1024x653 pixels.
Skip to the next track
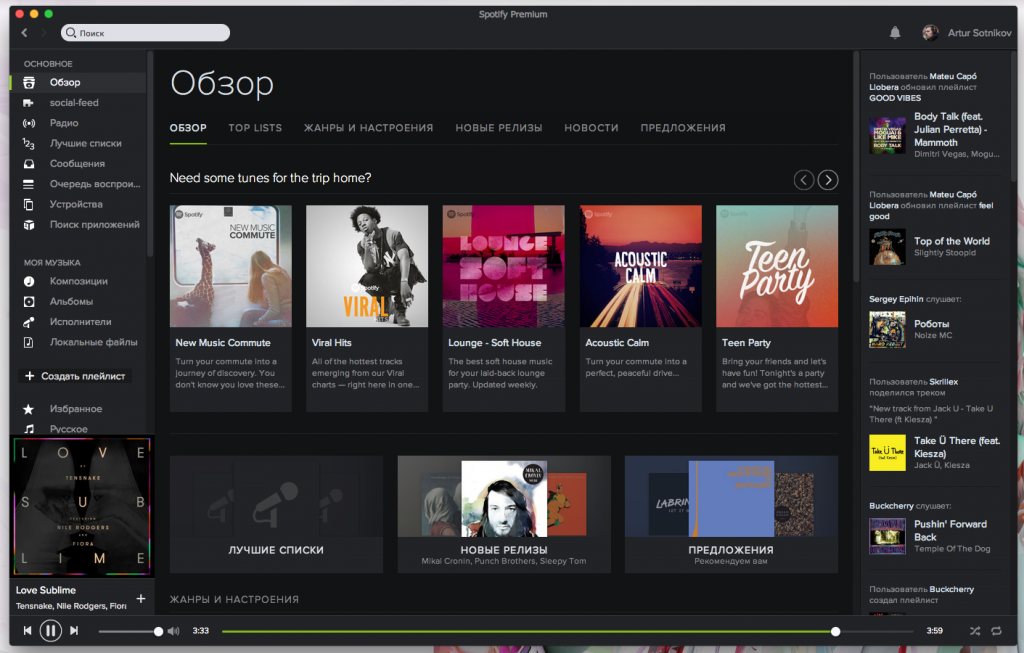pos(74,631)
